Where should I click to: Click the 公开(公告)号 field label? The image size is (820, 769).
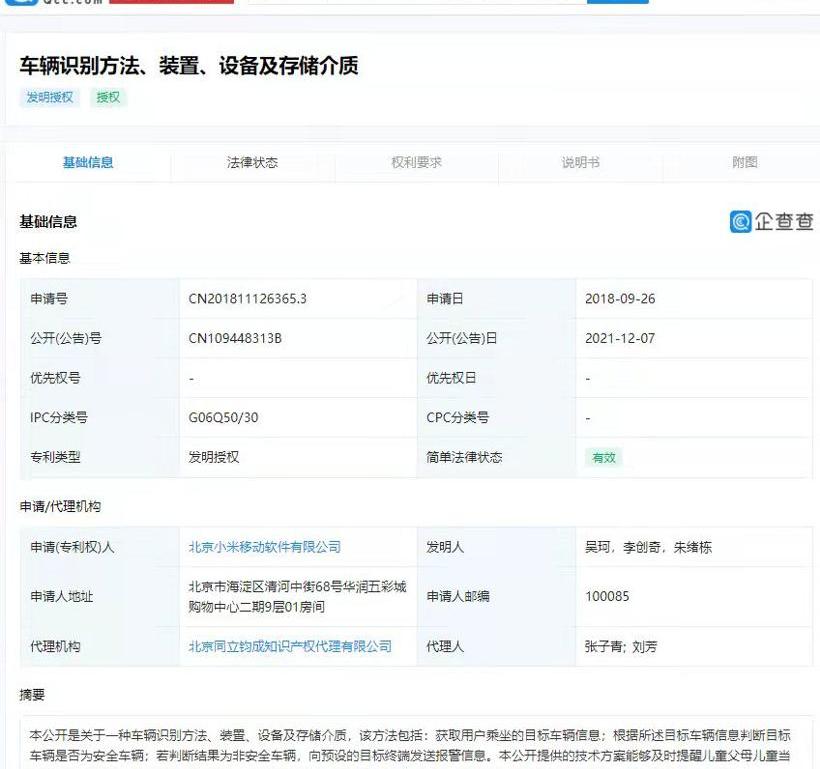[66, 338]
